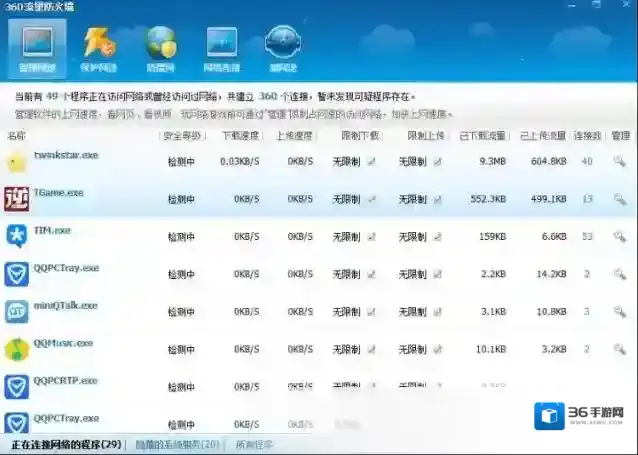Screen dimensions: 638x455
Task: Click the 10.8KB uploaded value of miniQTalk.exe
Action: tap(551, 312)
